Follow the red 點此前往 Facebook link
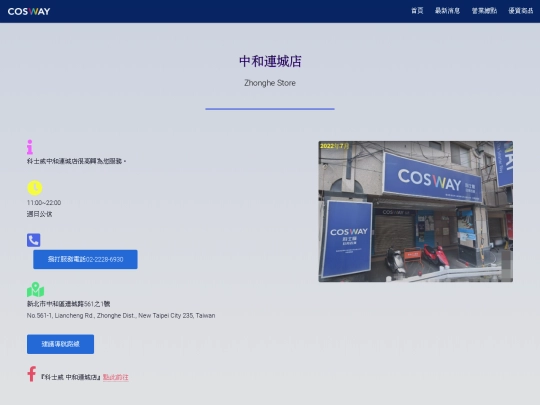The height and width of the screenshot is (405, 540). click(x=116, y=377)
